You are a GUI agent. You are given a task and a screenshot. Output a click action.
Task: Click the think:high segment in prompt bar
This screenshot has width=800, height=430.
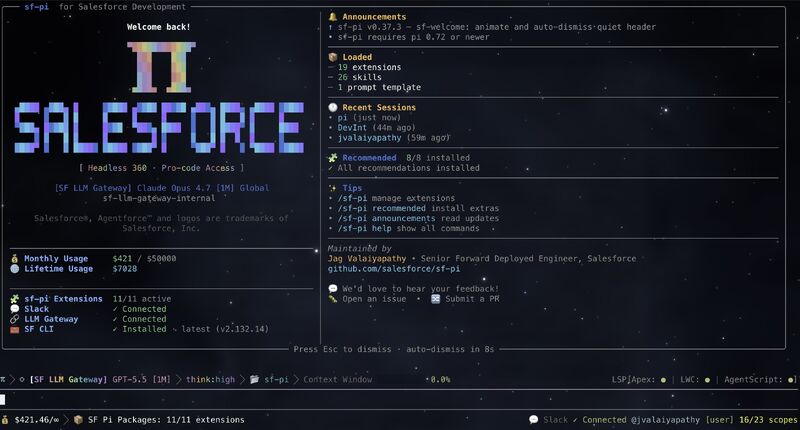point(210,380)
